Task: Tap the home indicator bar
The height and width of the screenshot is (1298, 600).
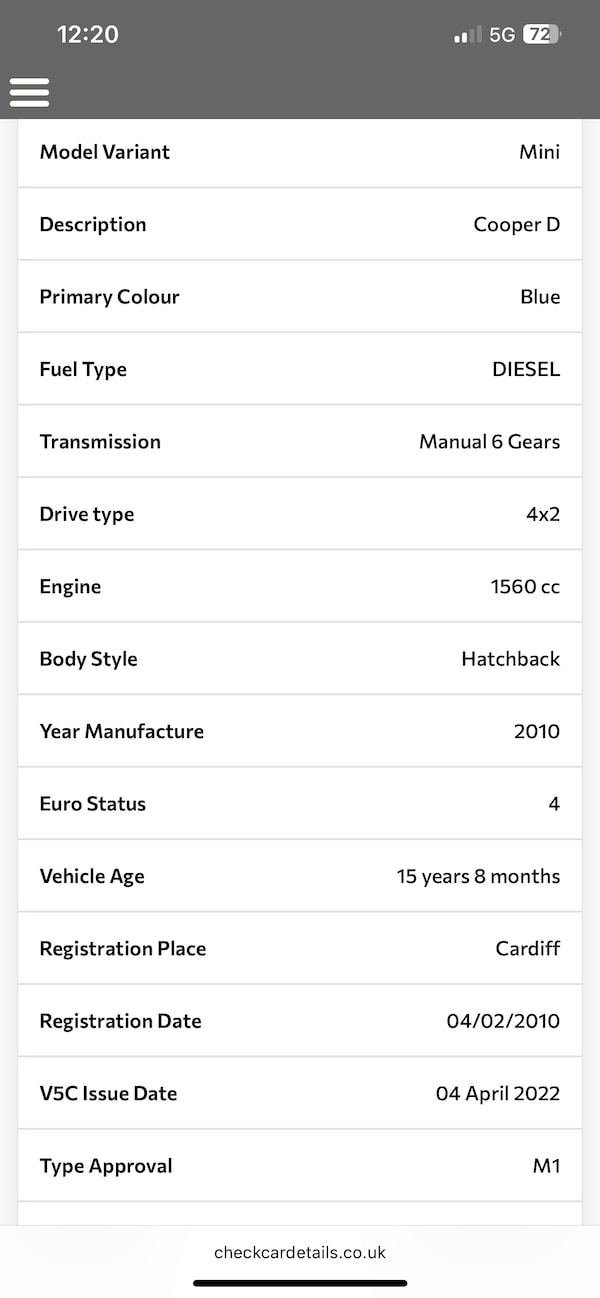Action: pos(300,1283)
